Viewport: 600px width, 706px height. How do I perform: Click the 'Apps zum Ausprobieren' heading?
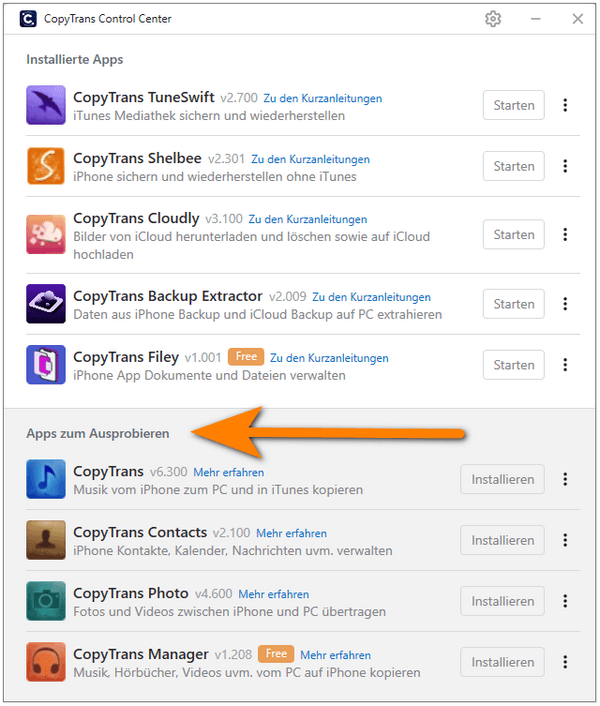tap(98, 434)
